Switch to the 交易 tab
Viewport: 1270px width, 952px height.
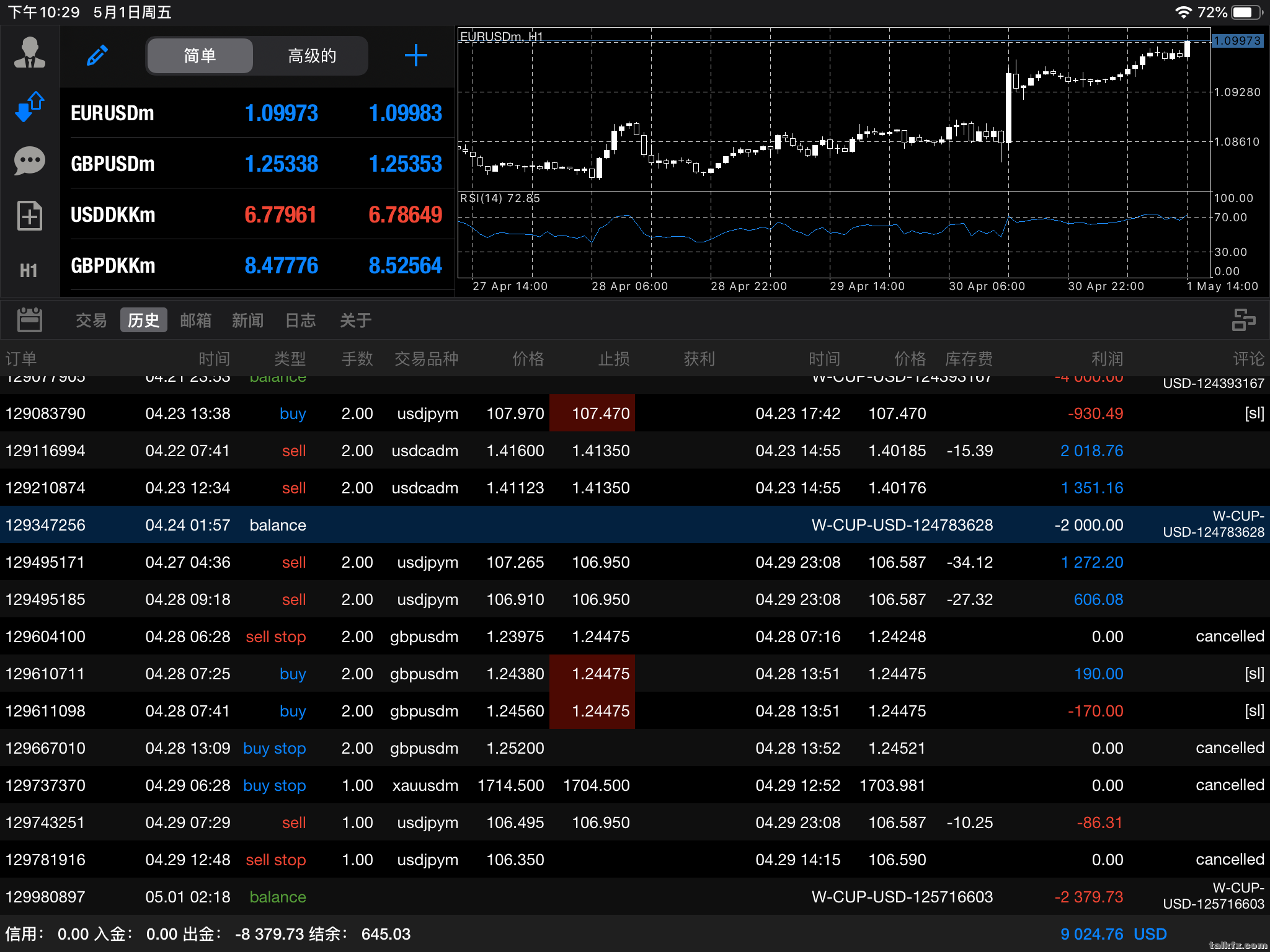pos(91,320)
